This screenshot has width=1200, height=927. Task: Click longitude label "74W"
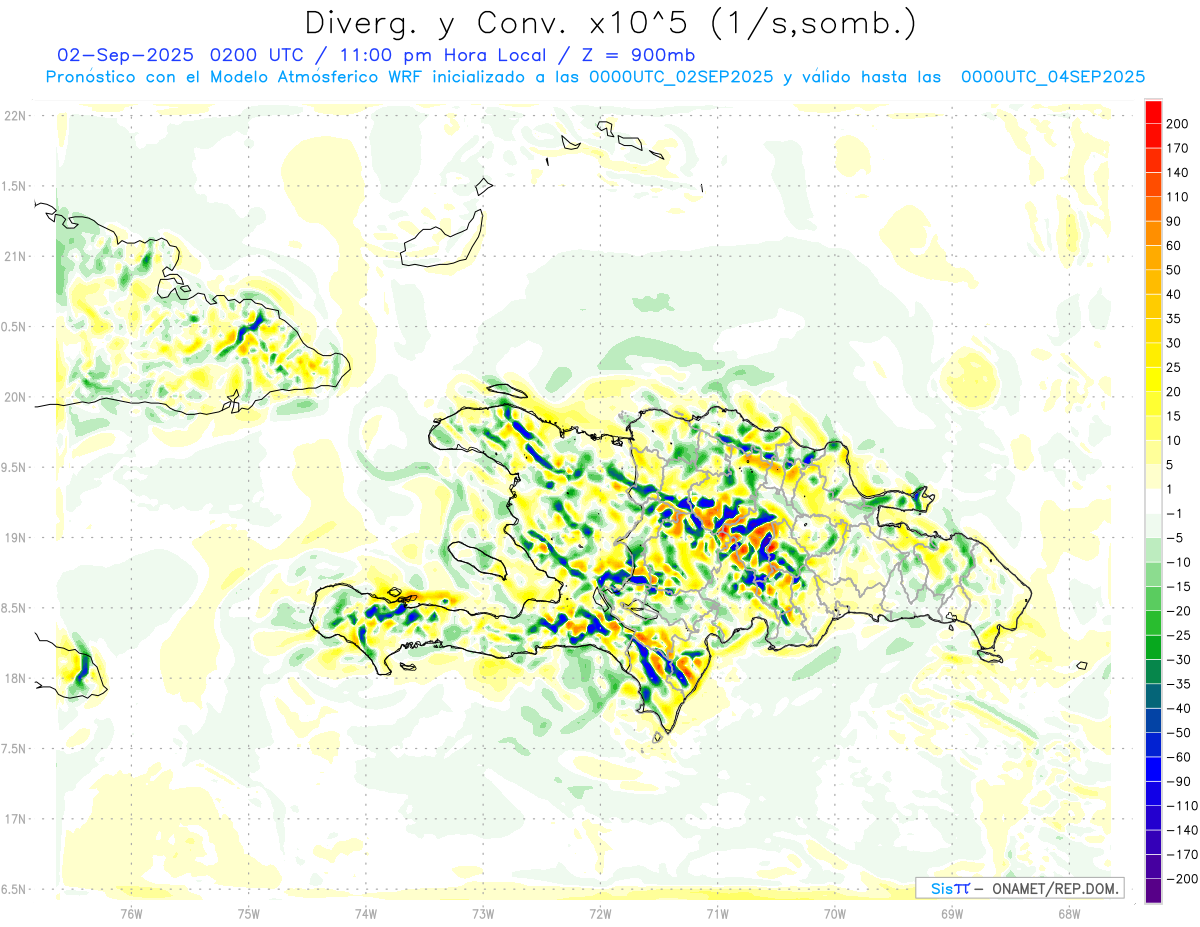[x=365, y=912]
